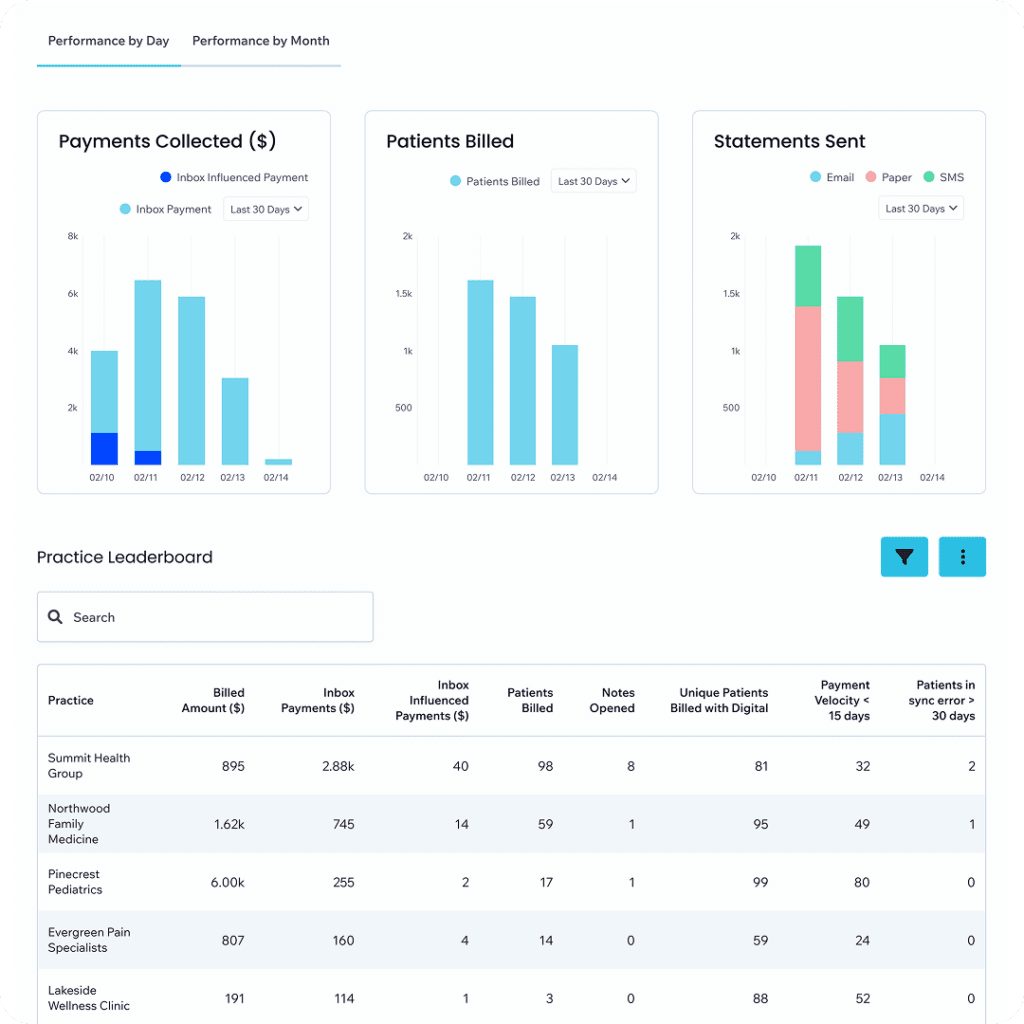Screen dimensions: 1024x1024
Task: Select the Performance by Day tab
Action: click(109, 41)
